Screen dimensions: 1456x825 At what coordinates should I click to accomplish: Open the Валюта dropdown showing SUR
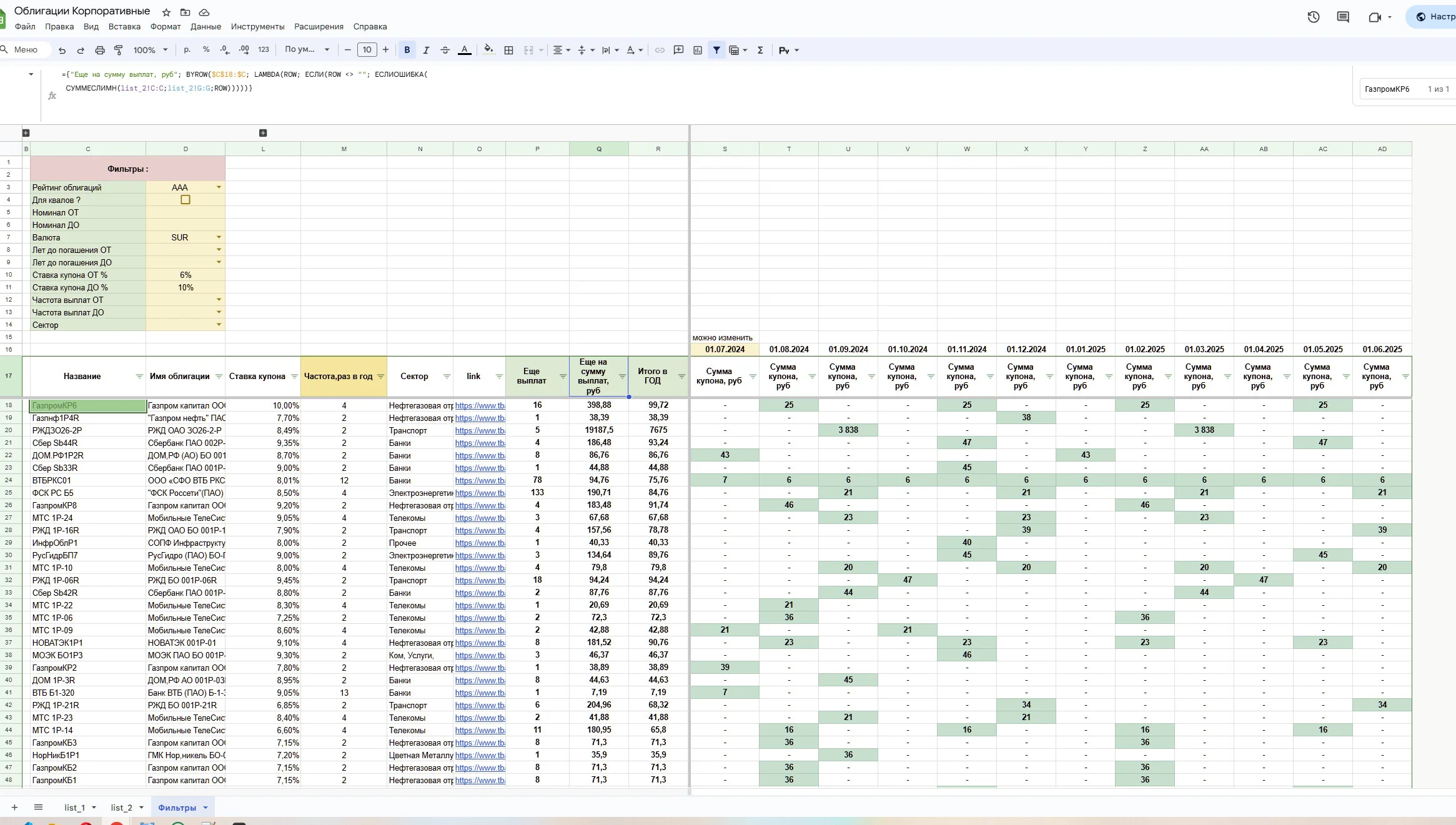[x=219, y=237]
